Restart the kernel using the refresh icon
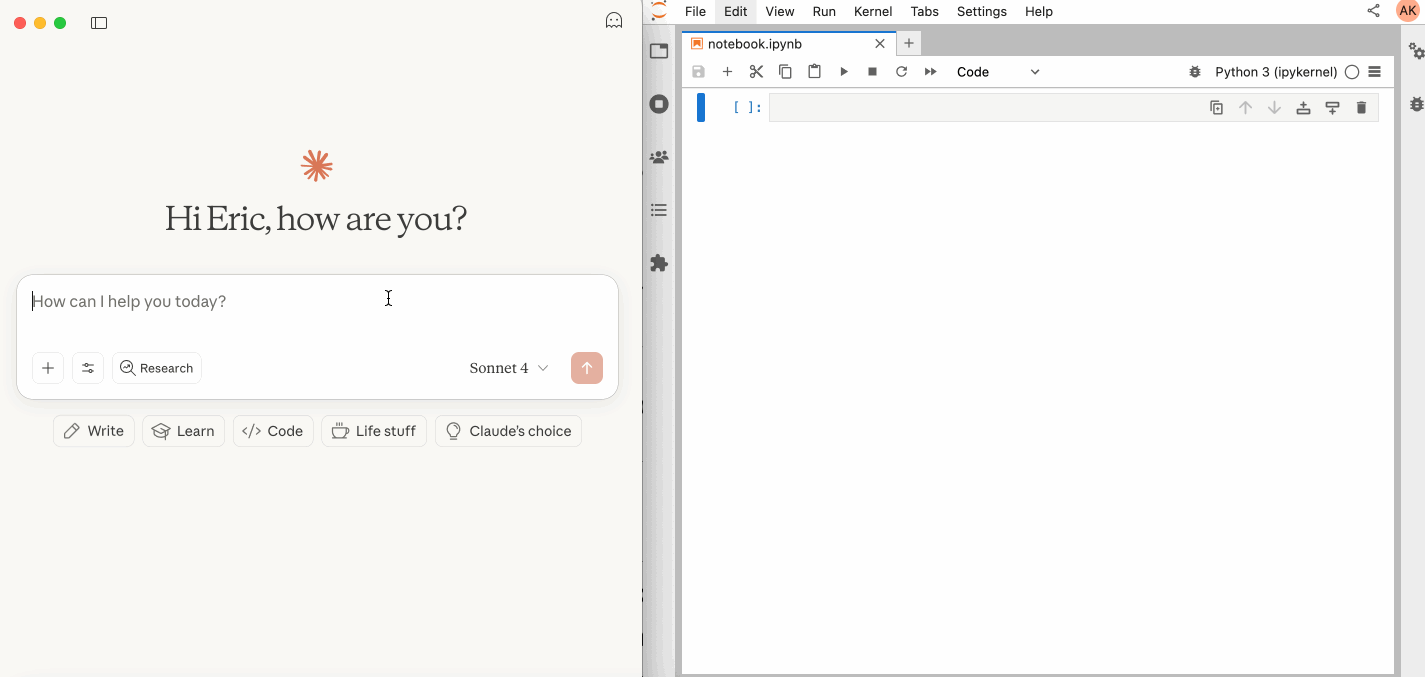Viewport: 1425px width, 677px height. pyautogui.click(x=901, y=71)
